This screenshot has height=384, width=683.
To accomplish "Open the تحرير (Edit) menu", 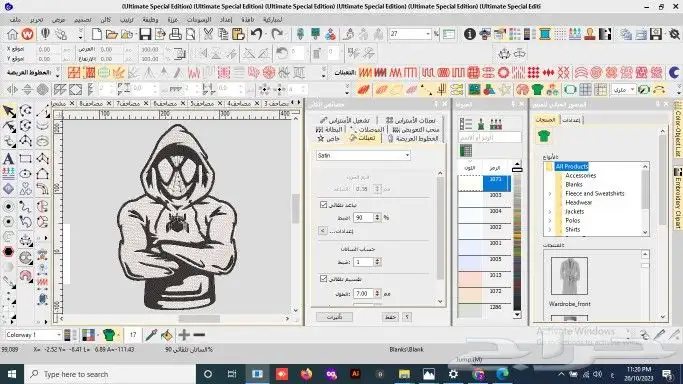I will (x=37, y=20).
